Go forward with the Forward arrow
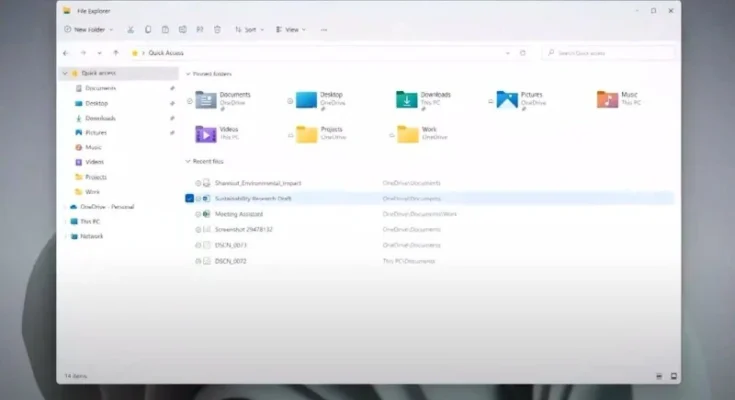 [83, 53]
